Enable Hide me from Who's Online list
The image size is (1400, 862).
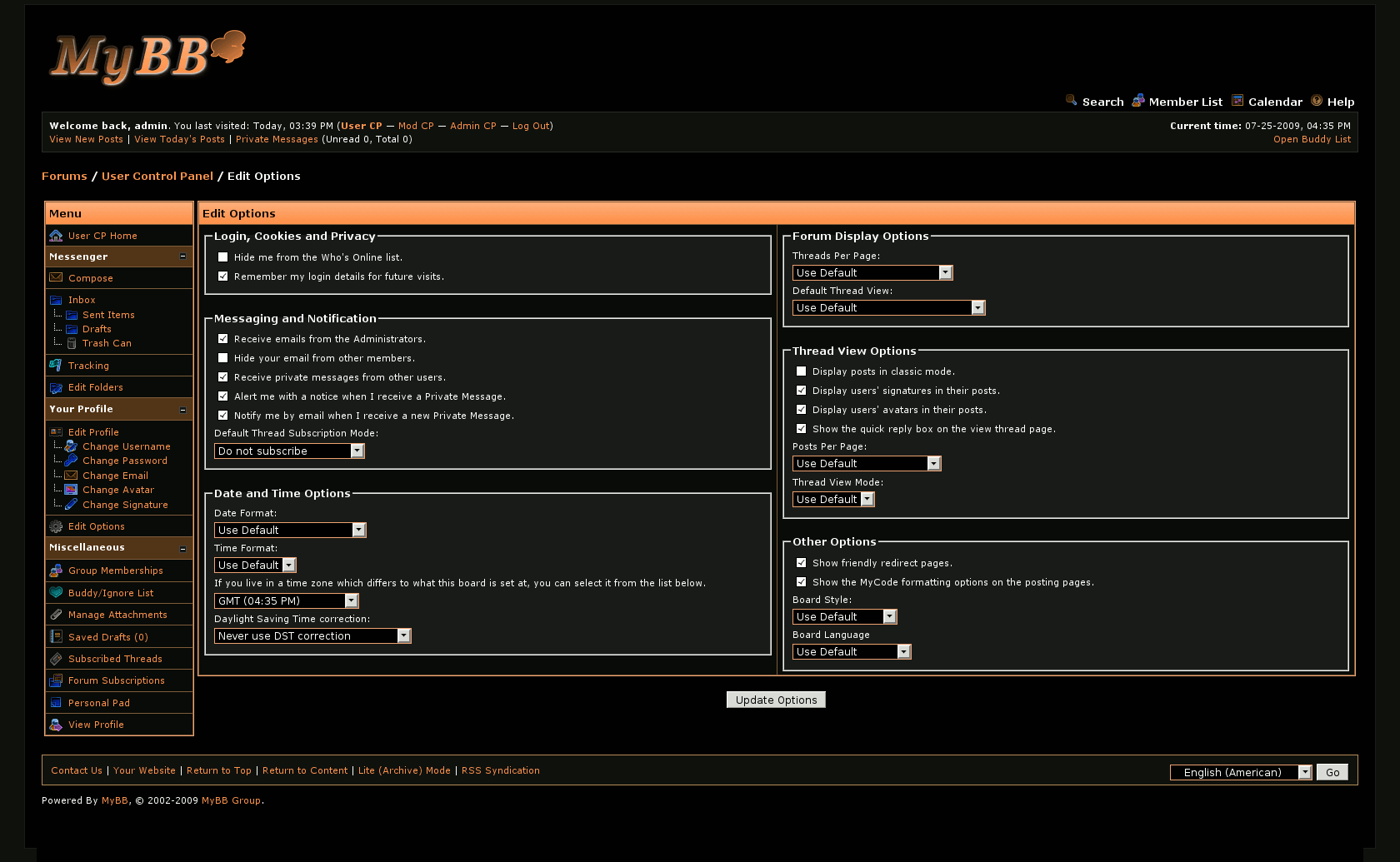click(x=222, y=257)
